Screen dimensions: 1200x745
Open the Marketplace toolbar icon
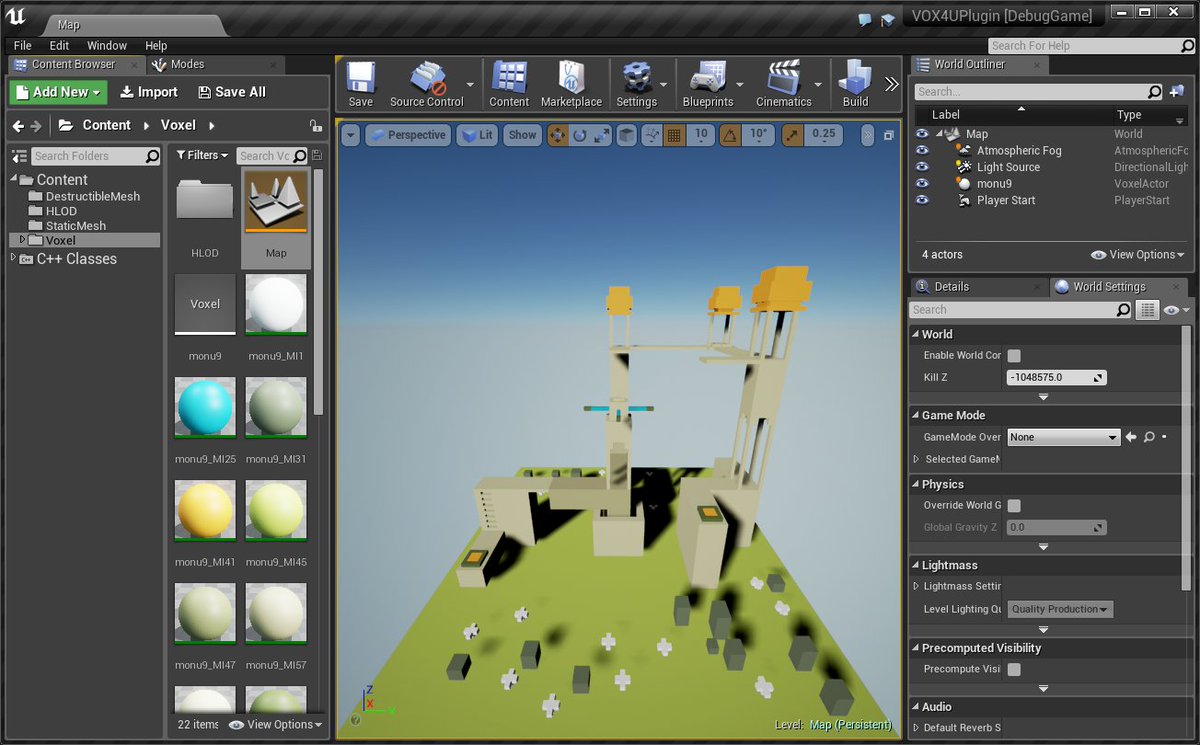click(x=571, y=84)
